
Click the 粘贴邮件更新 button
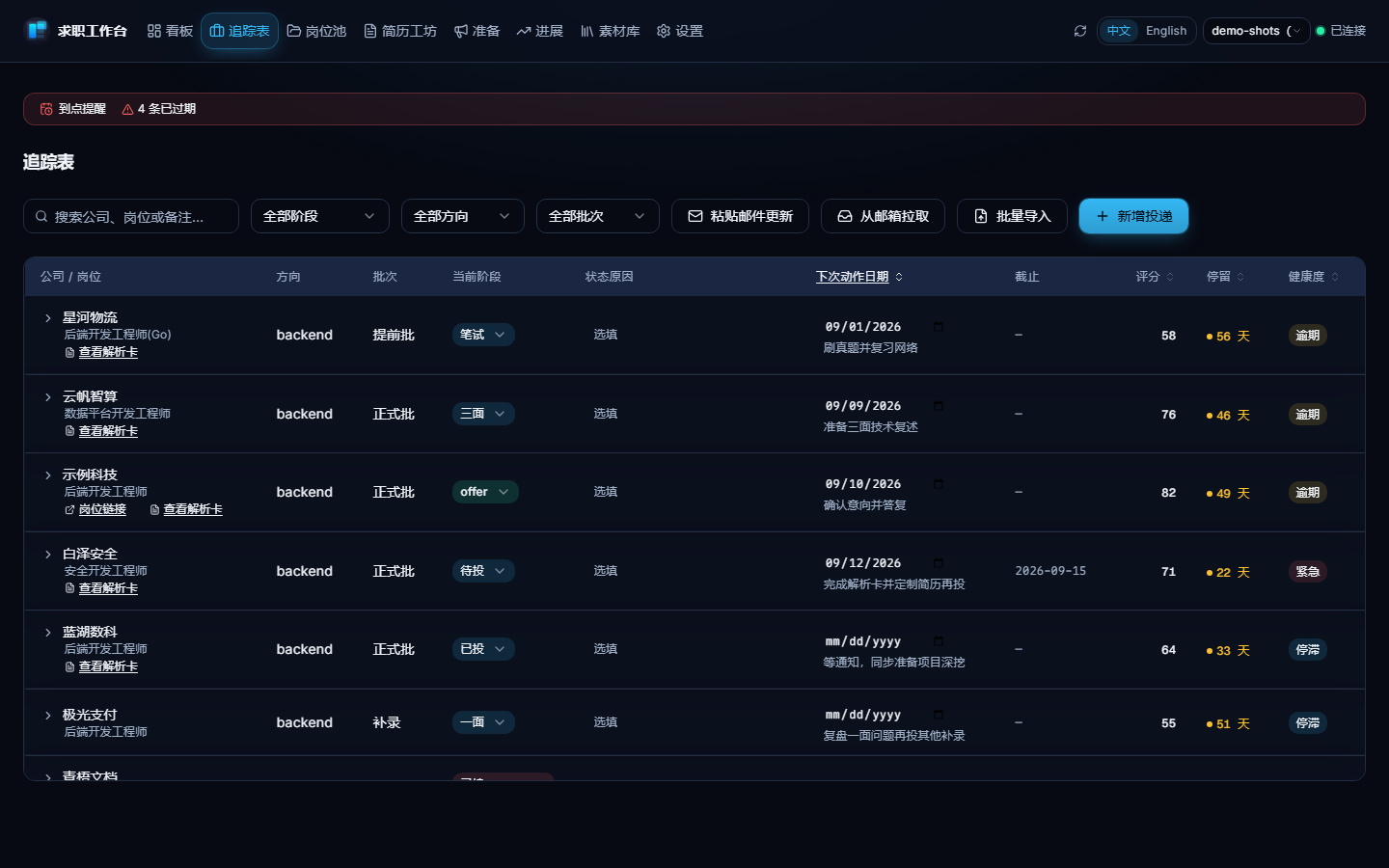coord(740,216)
